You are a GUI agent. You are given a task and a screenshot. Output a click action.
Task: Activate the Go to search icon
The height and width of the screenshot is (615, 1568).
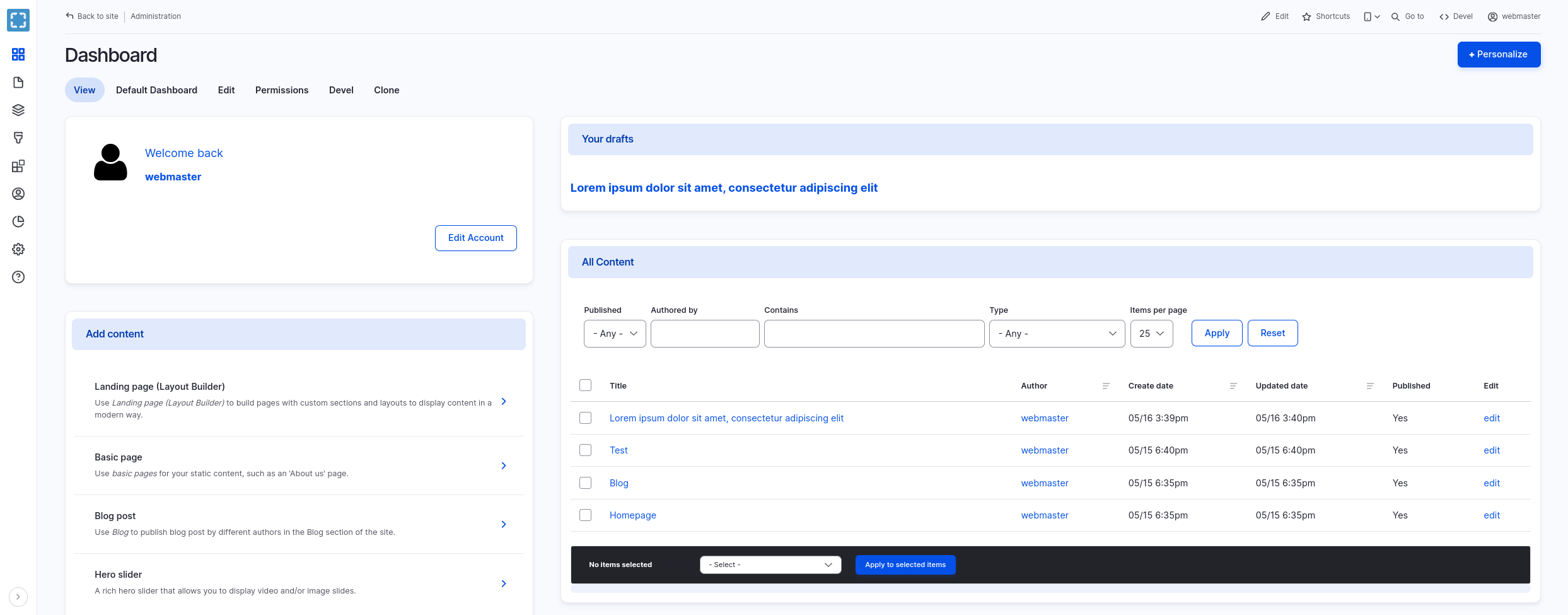point(1395,16)
